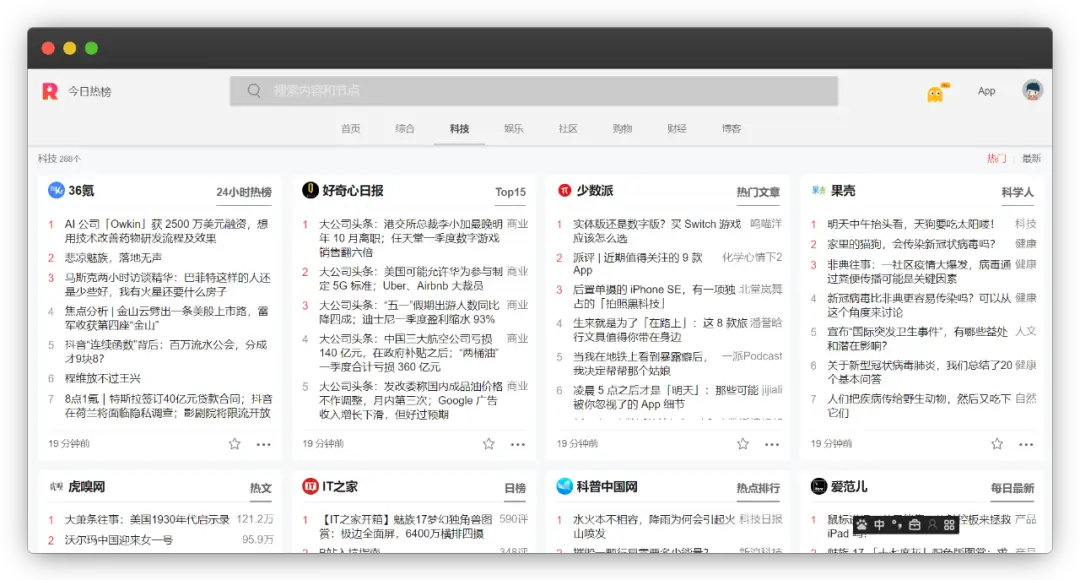This screenshot has height=580, width=1080.
Task: Open 每日最新 list of 爱范儿
Action: (x=1012, y=488)
